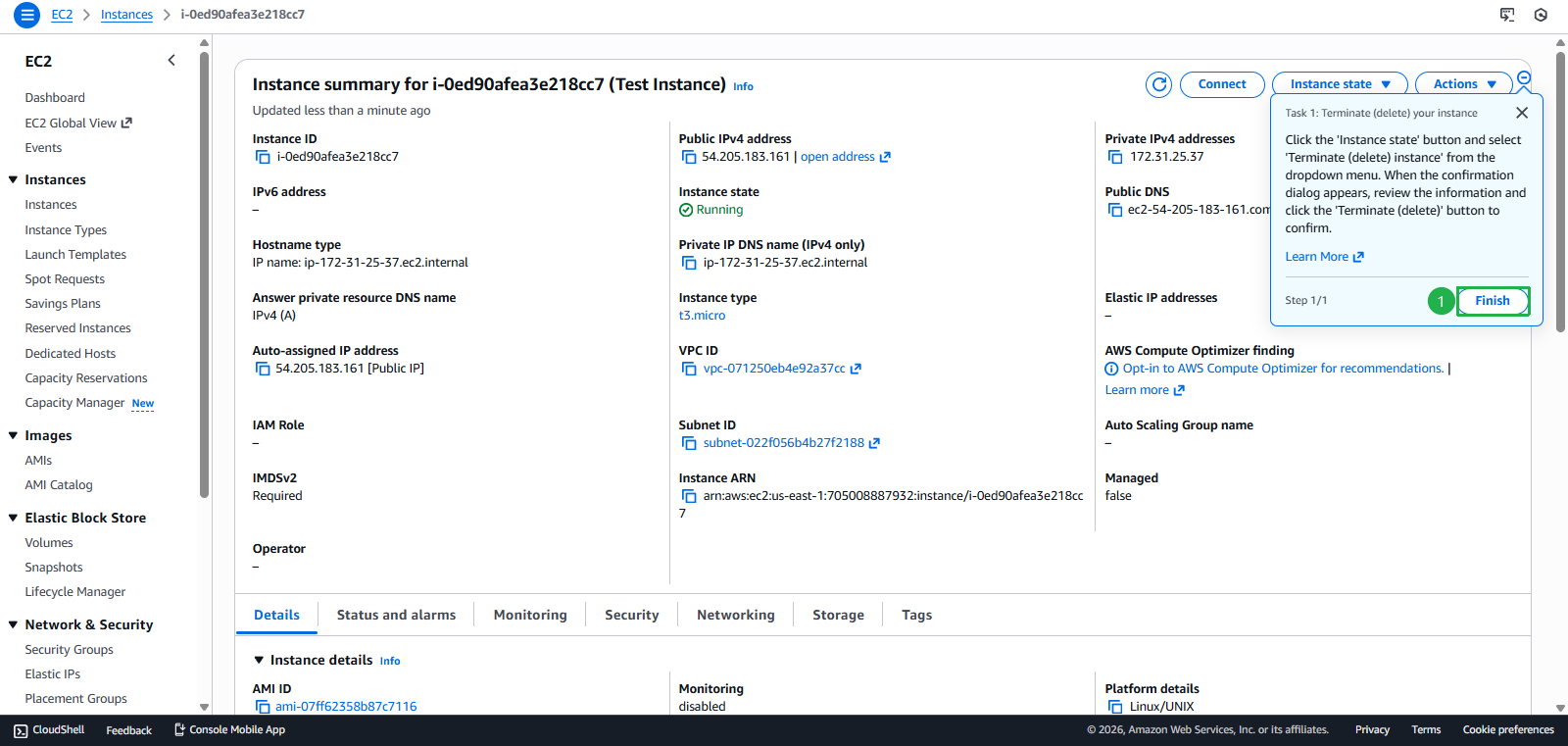
Task: Open the t3.micro instance type link
Action: (702, 316)
